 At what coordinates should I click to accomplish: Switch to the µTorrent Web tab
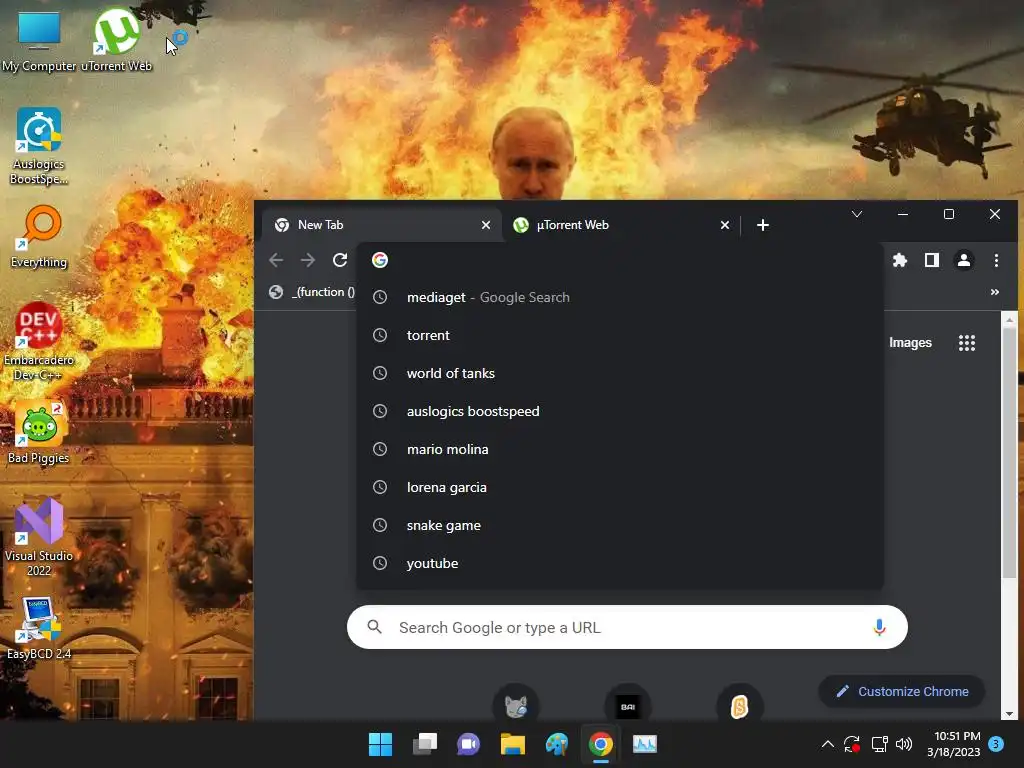(620, 225)
